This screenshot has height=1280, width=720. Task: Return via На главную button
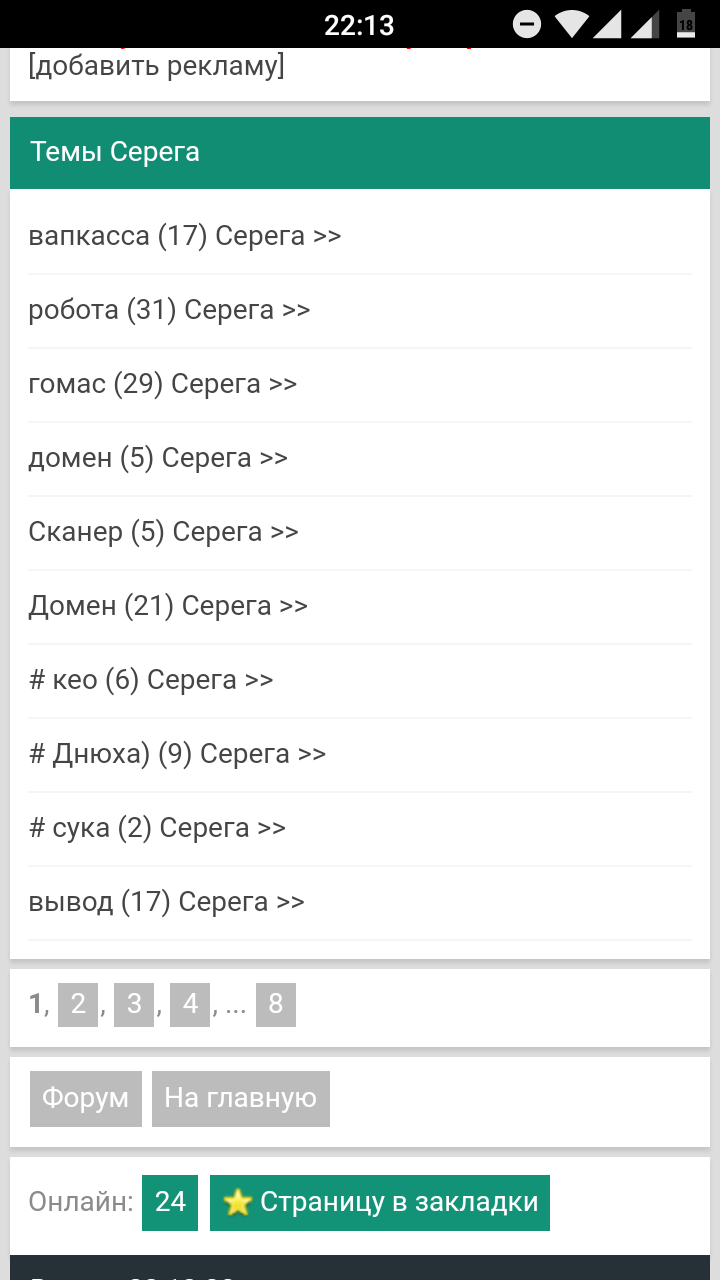coord(241,1098)
